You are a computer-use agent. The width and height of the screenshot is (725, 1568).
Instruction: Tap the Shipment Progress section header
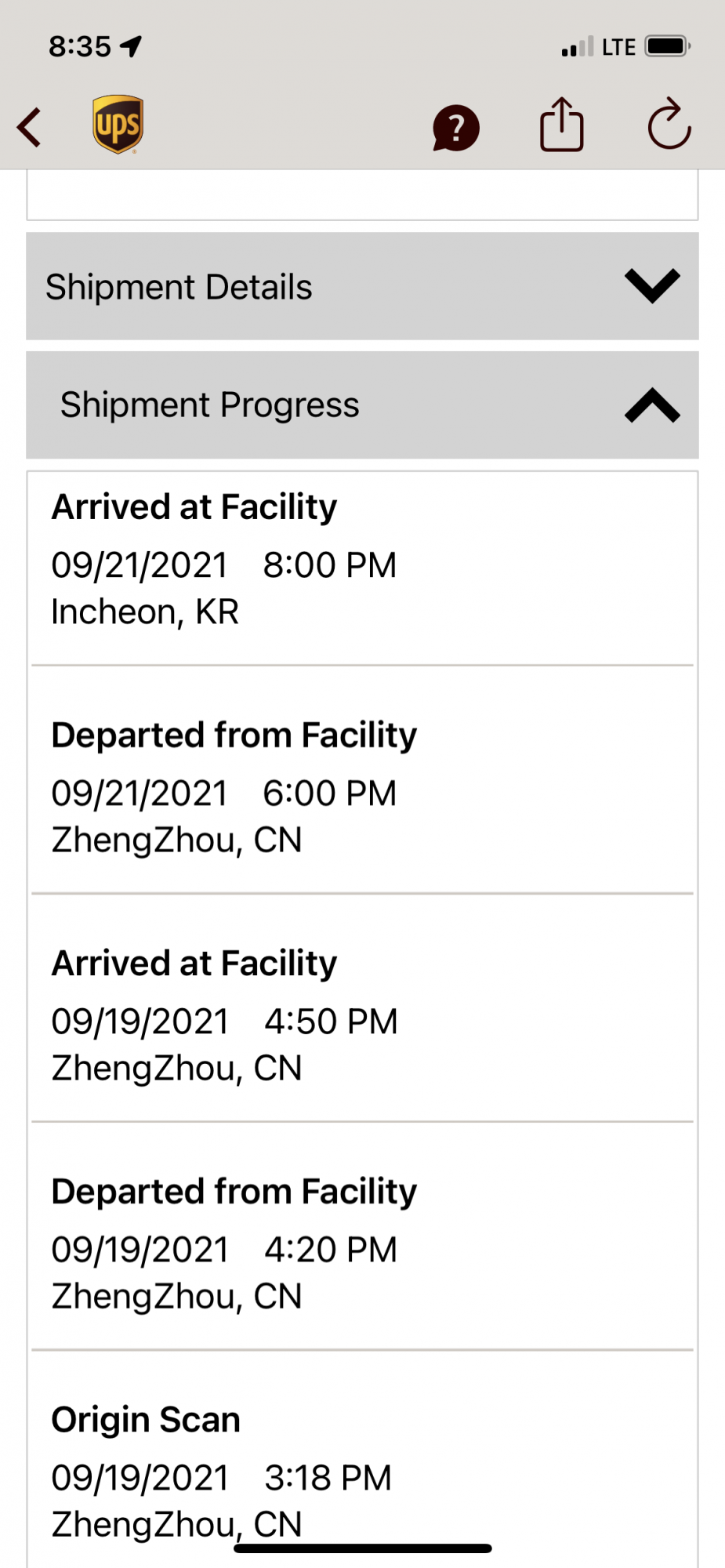(x=210, y=405)
